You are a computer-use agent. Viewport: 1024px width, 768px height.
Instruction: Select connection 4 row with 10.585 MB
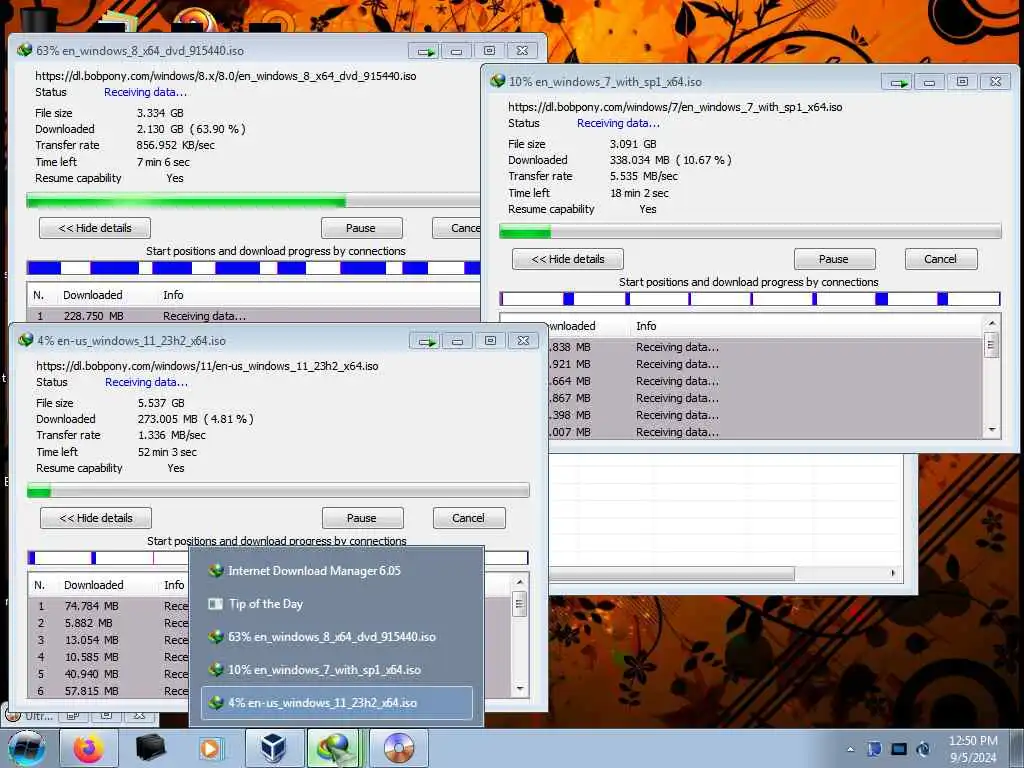[108, 657]
